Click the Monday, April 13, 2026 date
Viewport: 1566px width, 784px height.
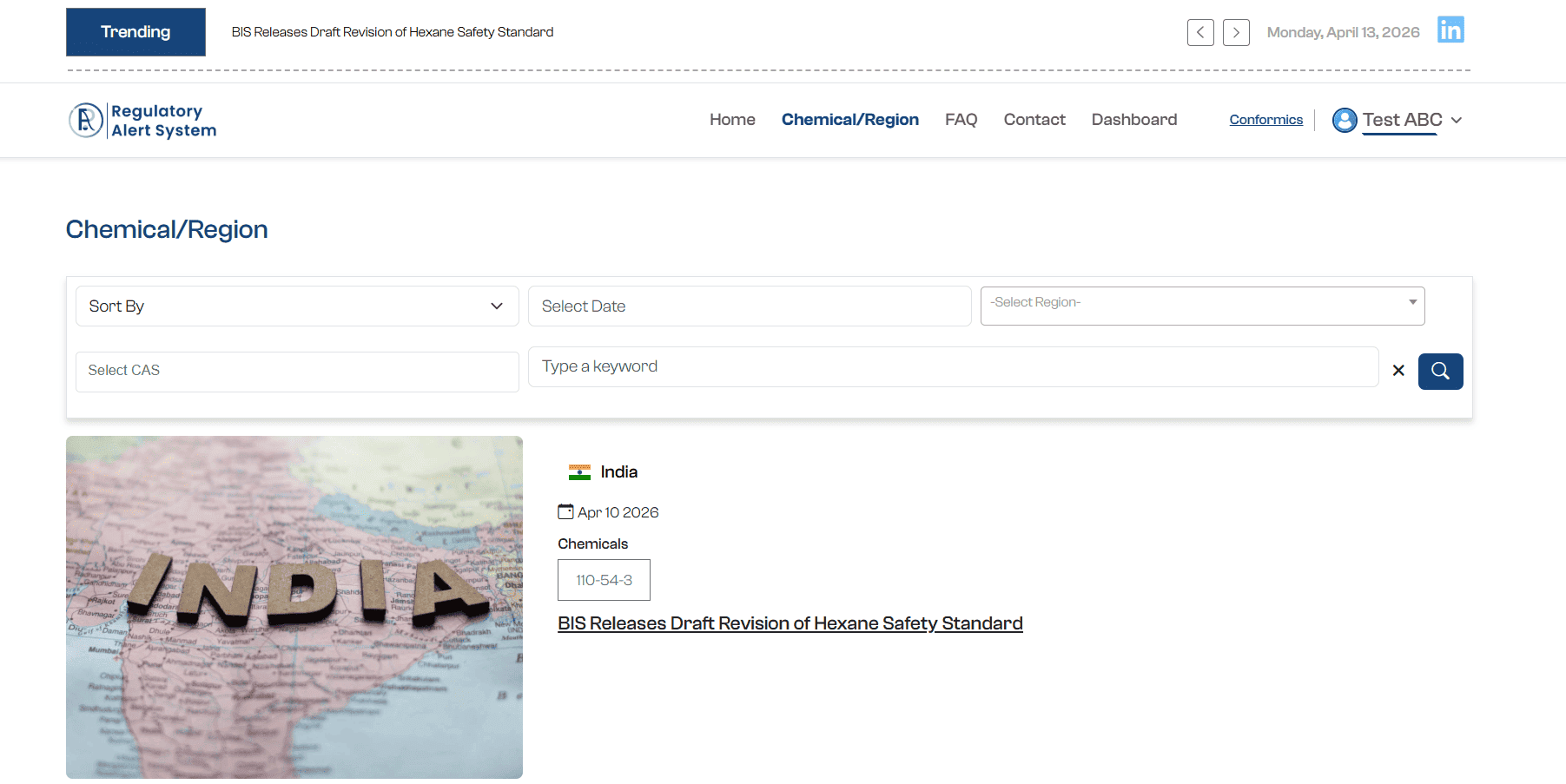point(1343,32)
